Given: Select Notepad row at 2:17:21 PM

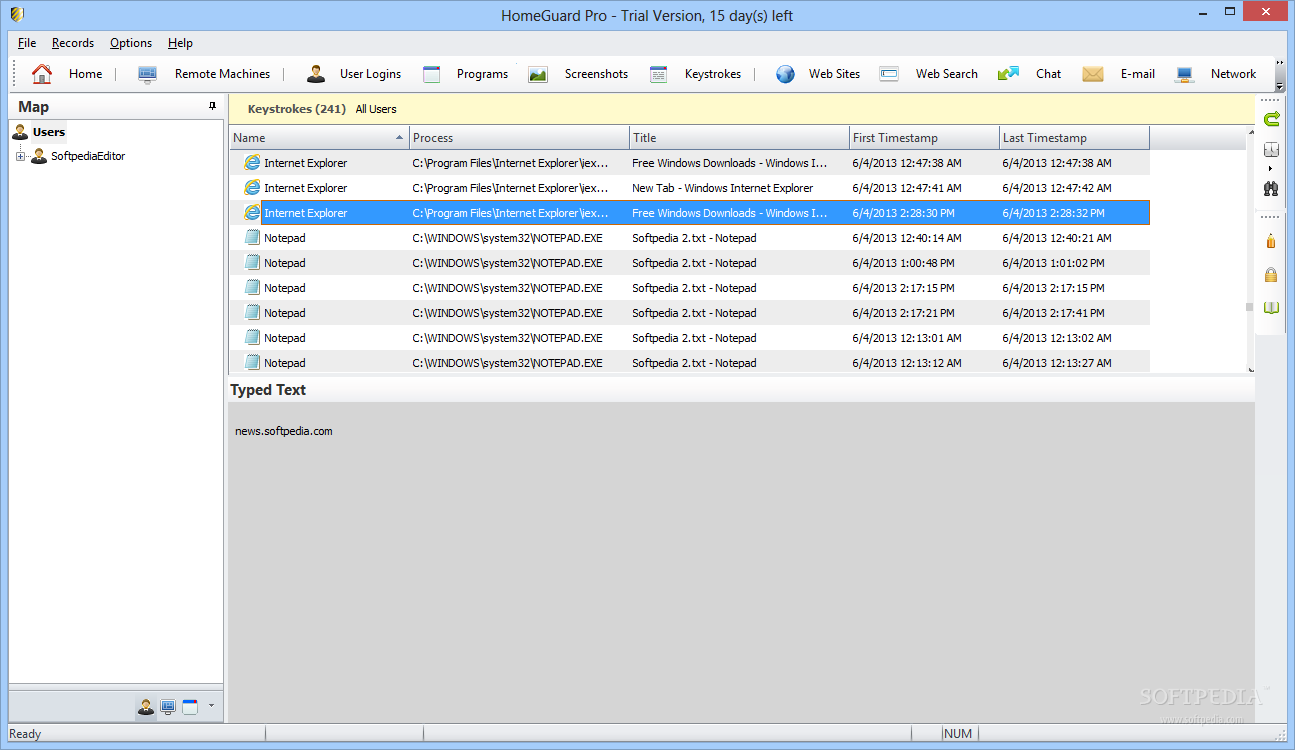Looking at the screenshot, I should (x=690, y=313).
